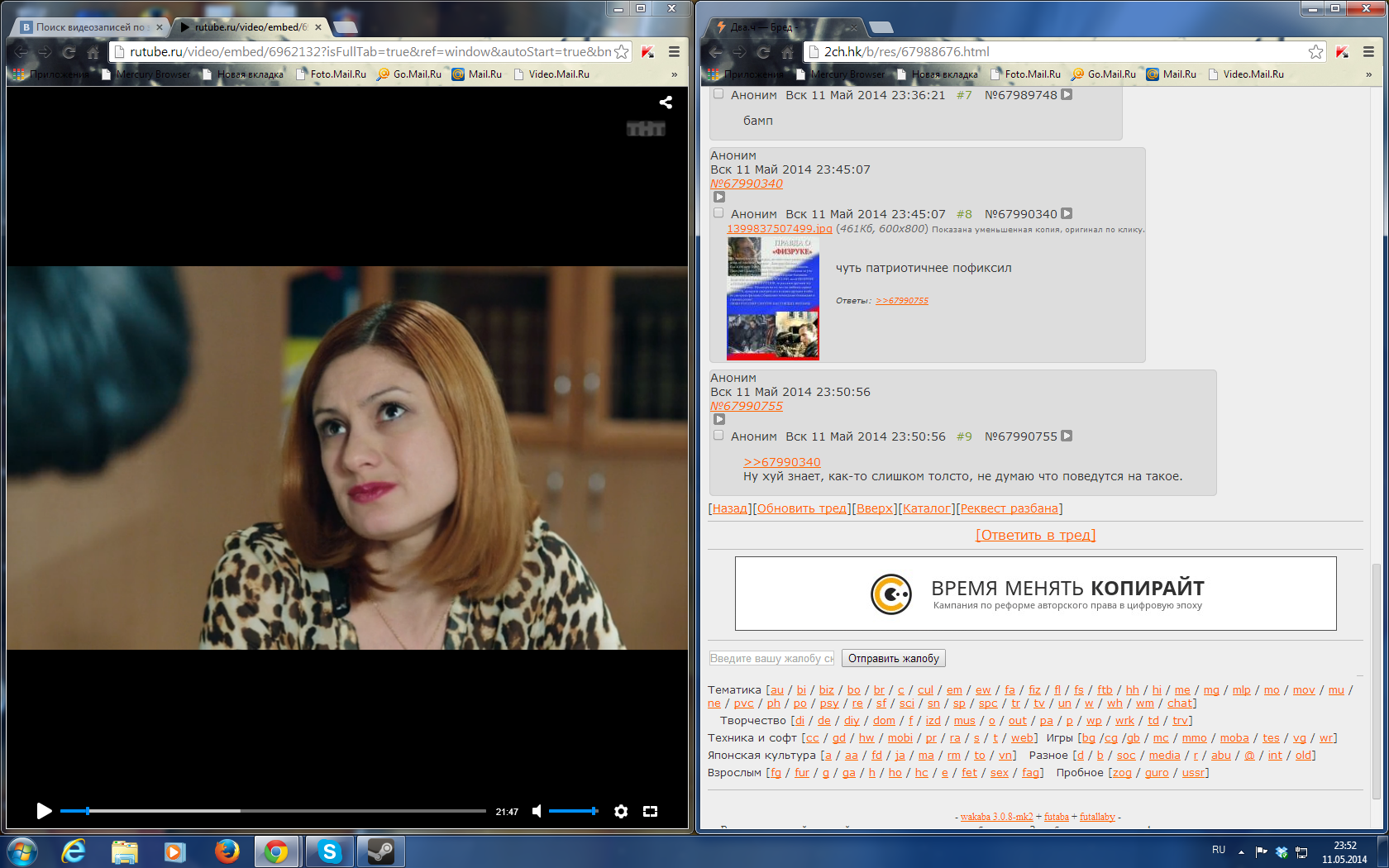Expand post menu arrow next to №67989748
Viewport: 1389px width, 868px height.
click(1067, 94)
